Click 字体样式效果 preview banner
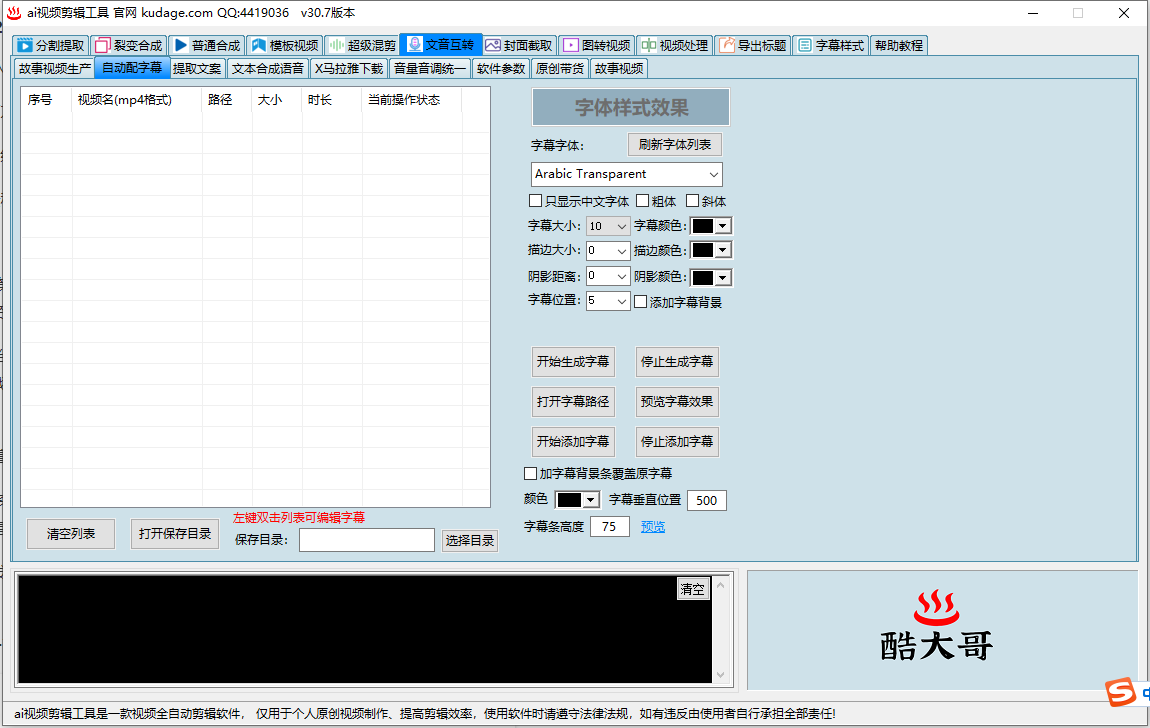The image size is (1150, 728). click(631, 108)
